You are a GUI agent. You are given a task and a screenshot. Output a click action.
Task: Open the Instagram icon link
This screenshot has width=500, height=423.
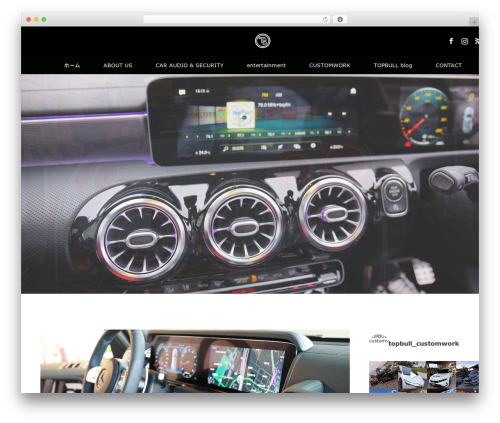pos(464,41)
